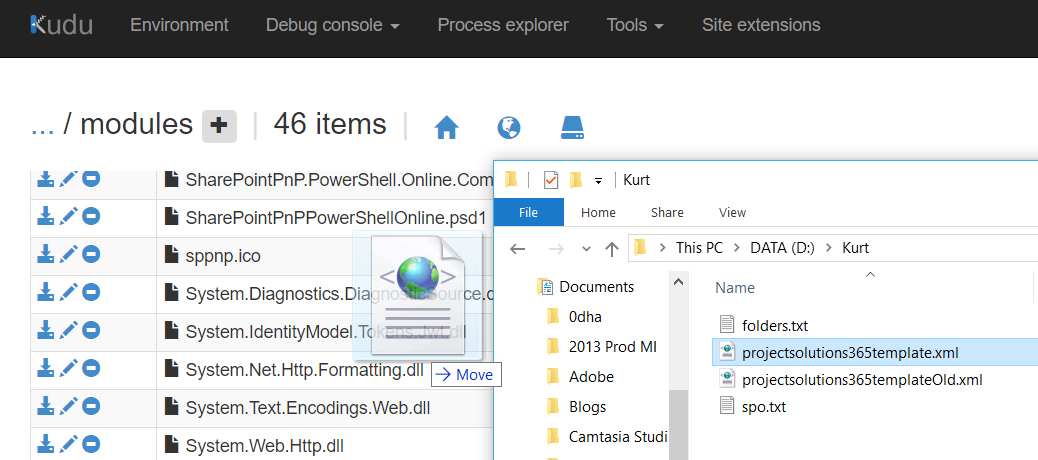Click navigation pane scrollbar up arrow
Viewport: 1038px width, 460px height.
click(679, 282)
